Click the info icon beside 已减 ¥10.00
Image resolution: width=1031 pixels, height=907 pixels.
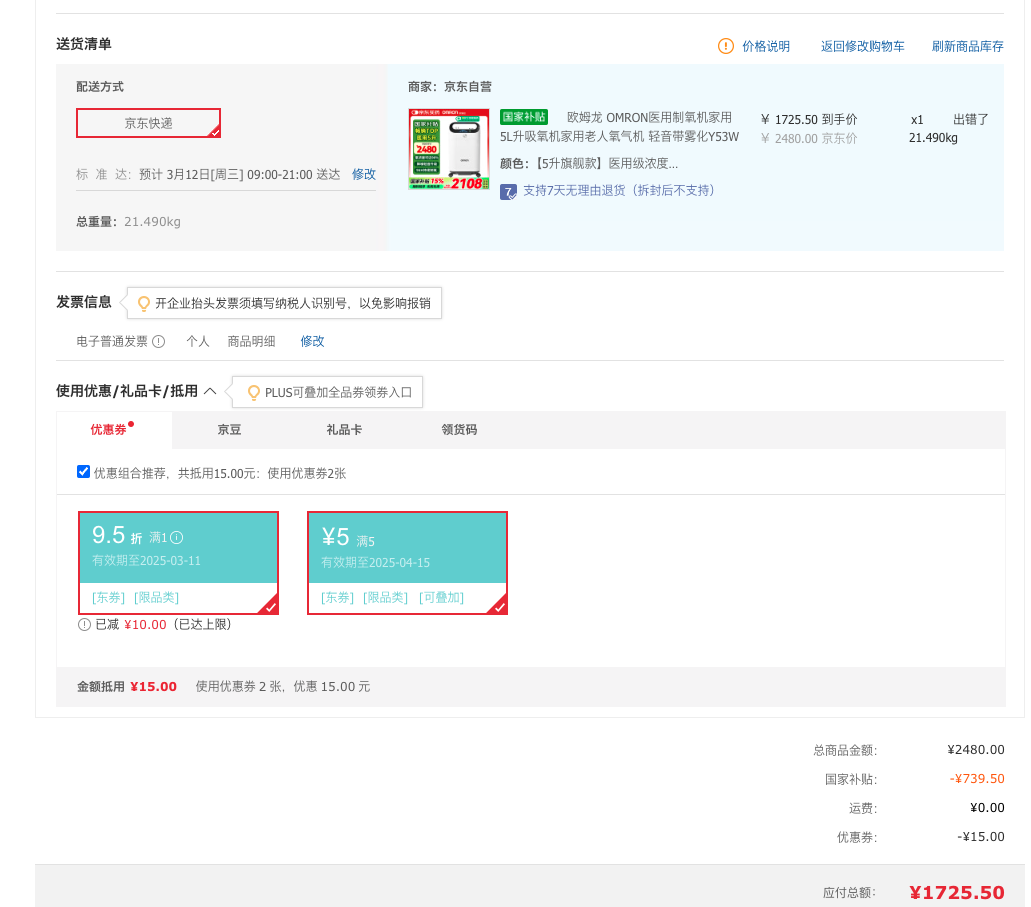point(84,625)
